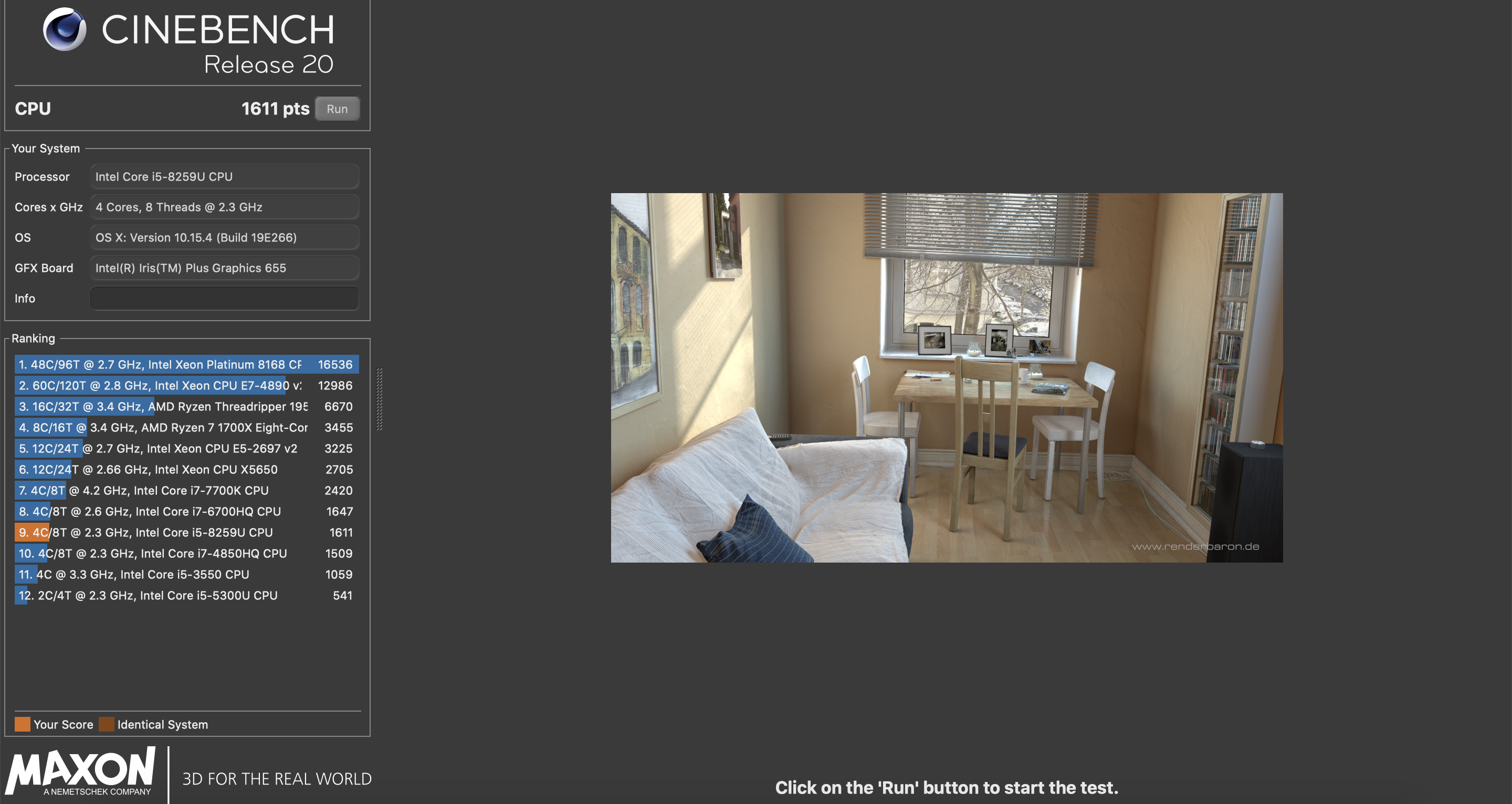This screenshot has width=1512, height=804.
Task: Select your score row i5-8259U
Action: click(x=187, y=532)
